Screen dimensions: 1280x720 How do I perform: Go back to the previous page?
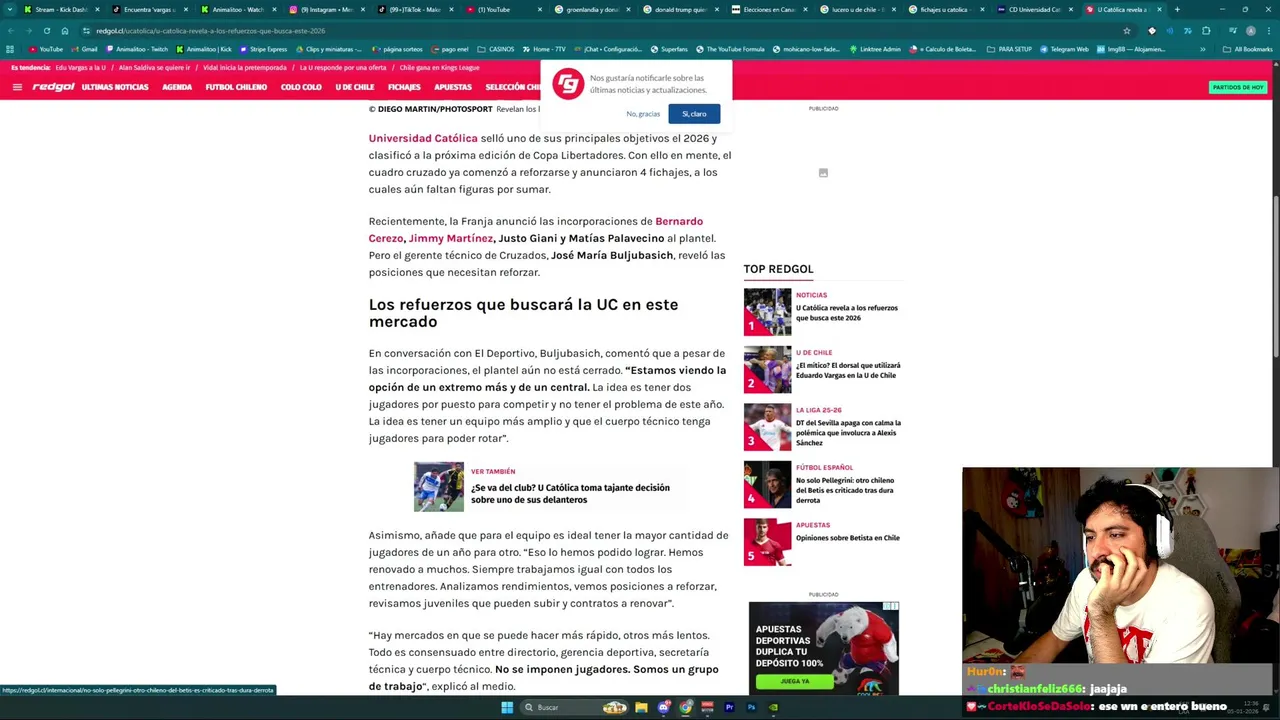click(x=10, y=31)
